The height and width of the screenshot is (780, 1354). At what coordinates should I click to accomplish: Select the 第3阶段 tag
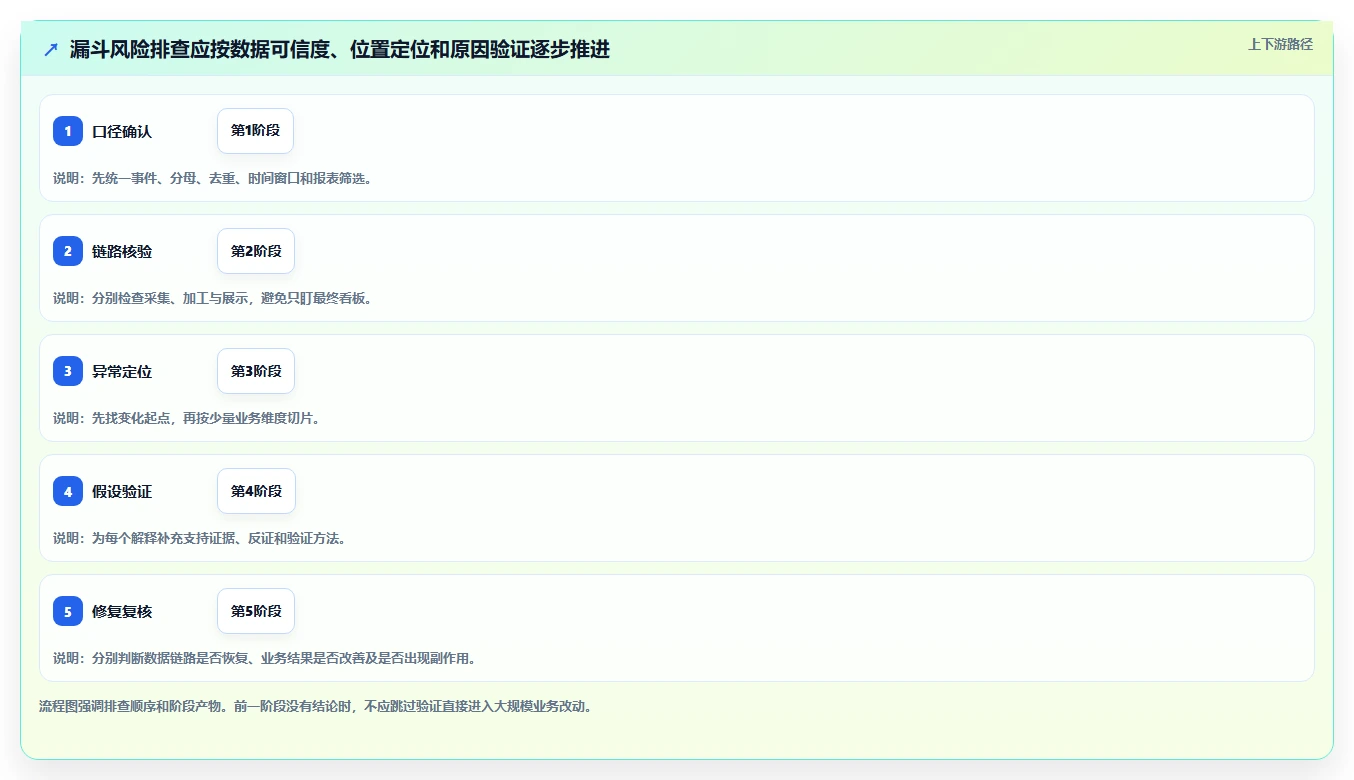point(256,371)
